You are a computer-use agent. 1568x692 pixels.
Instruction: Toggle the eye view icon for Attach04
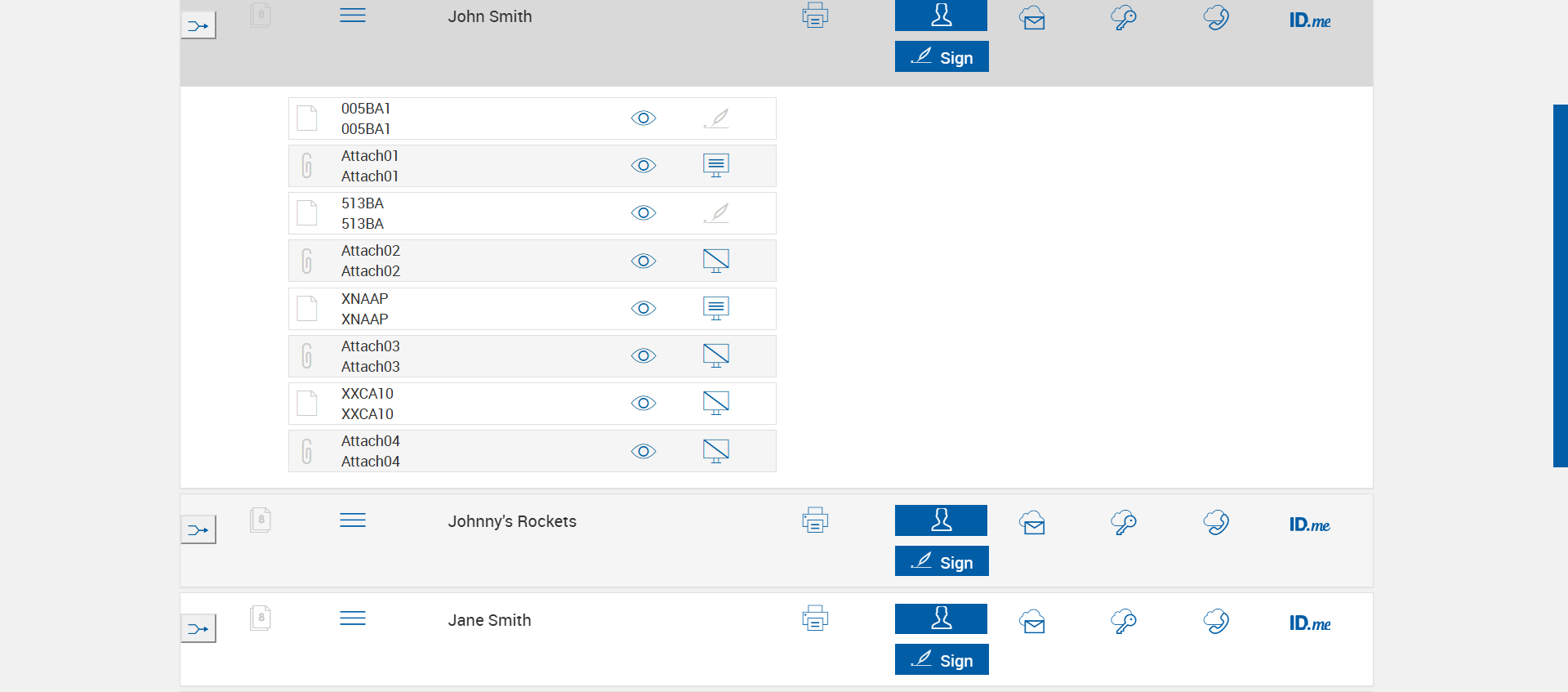click(644, 452)
